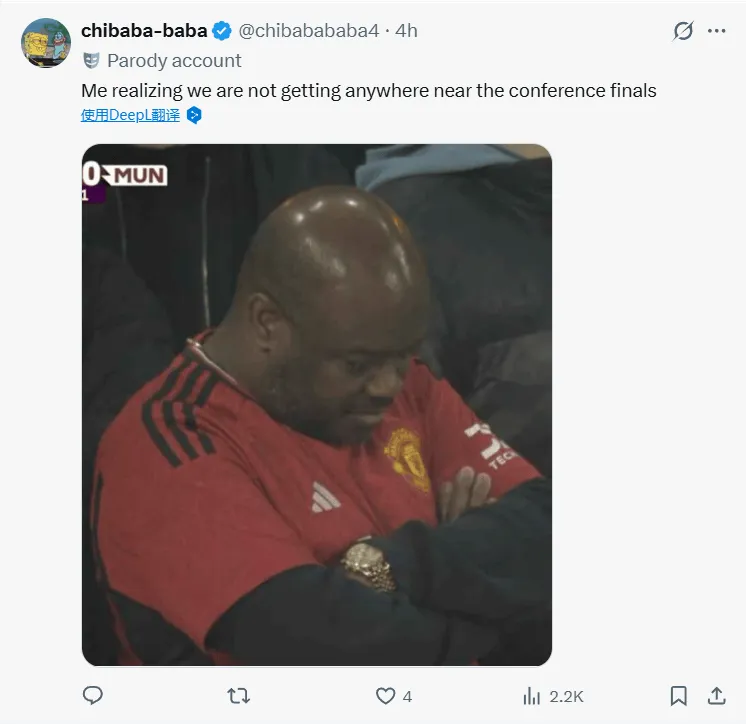Like the post with heart icon
The width and height of the screenshot is (746, 724).
[385, 696]
